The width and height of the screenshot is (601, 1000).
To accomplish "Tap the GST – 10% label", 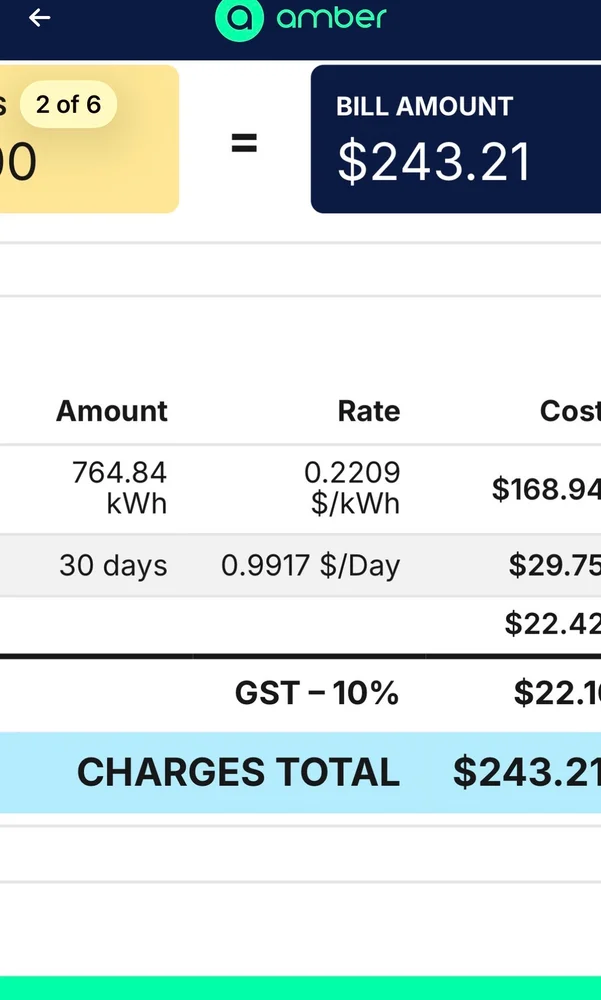I will pyautogui.click(x=317, y=693).
